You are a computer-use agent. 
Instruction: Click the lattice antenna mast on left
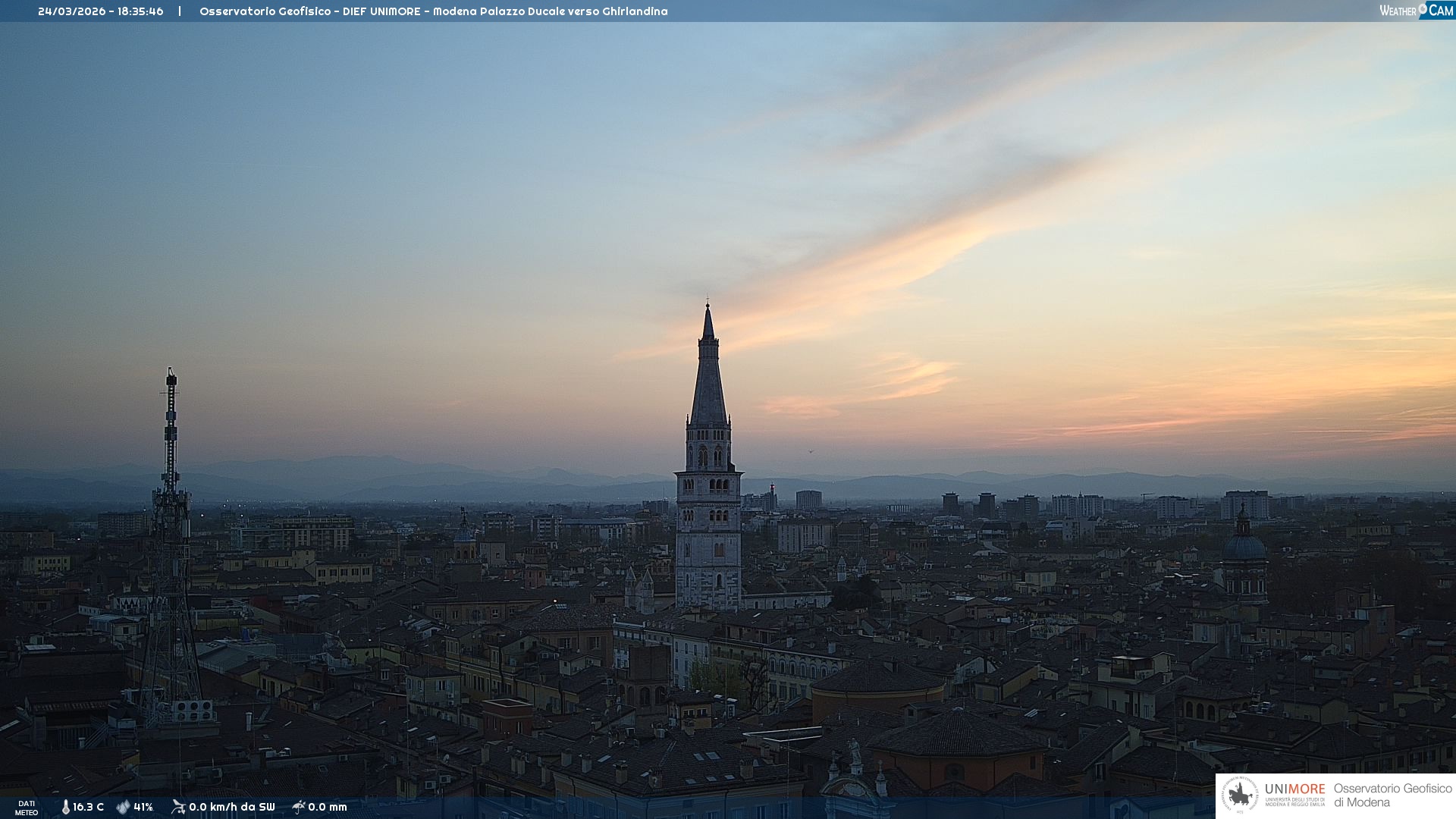[171, 531]
